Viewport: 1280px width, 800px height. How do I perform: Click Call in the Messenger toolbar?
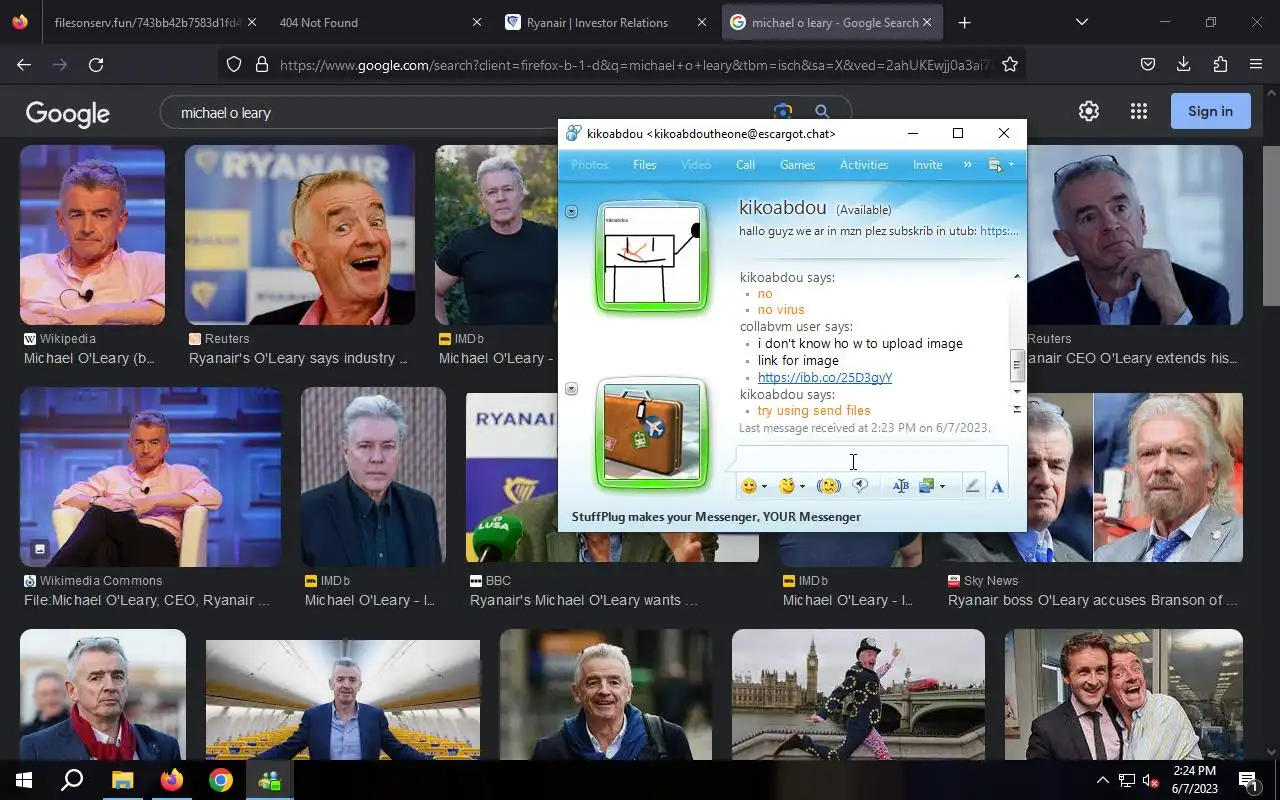pyautogui.click(x=745, y=165)
